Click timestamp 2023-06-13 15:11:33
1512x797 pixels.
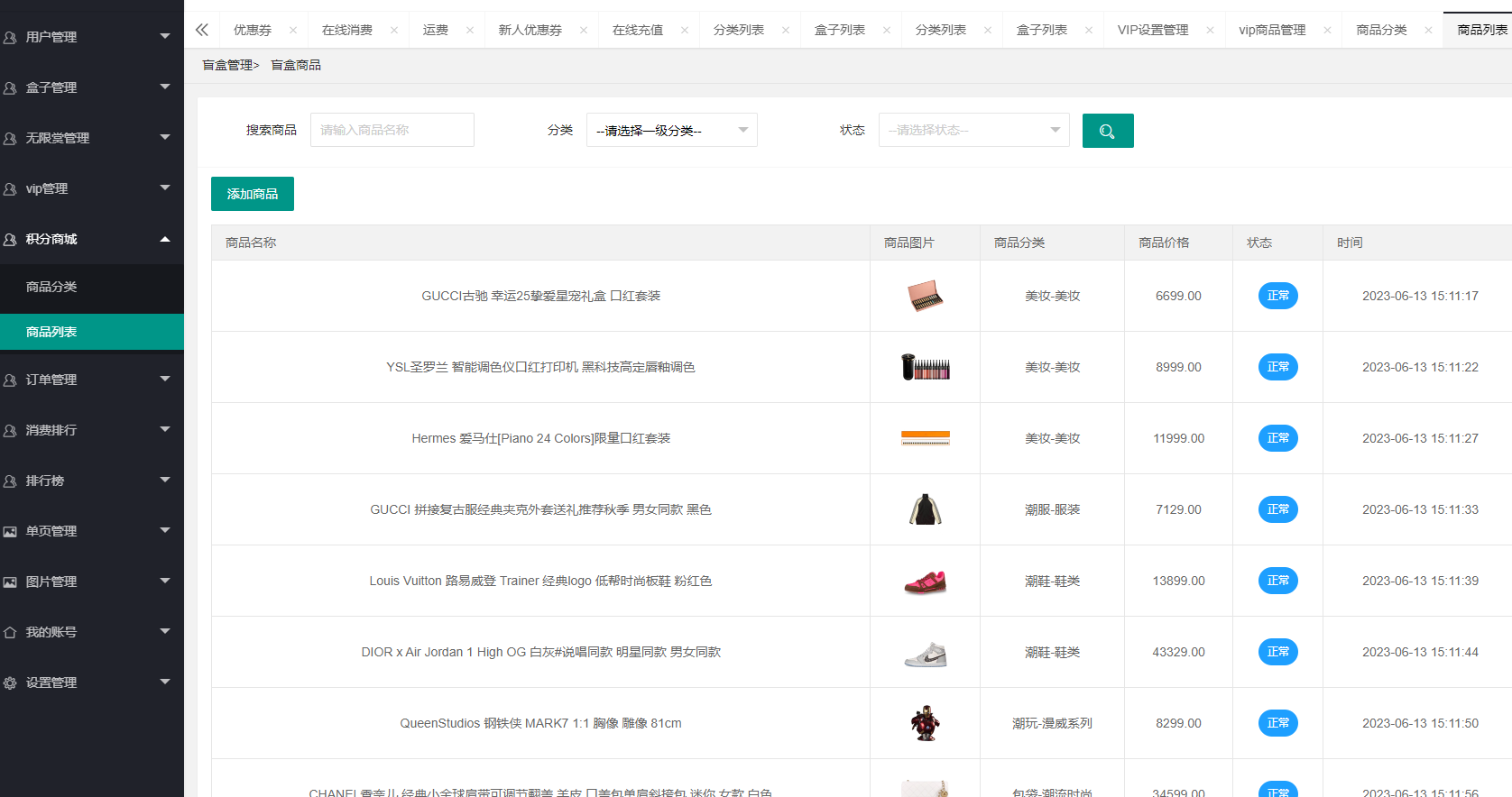point(1420,509)
